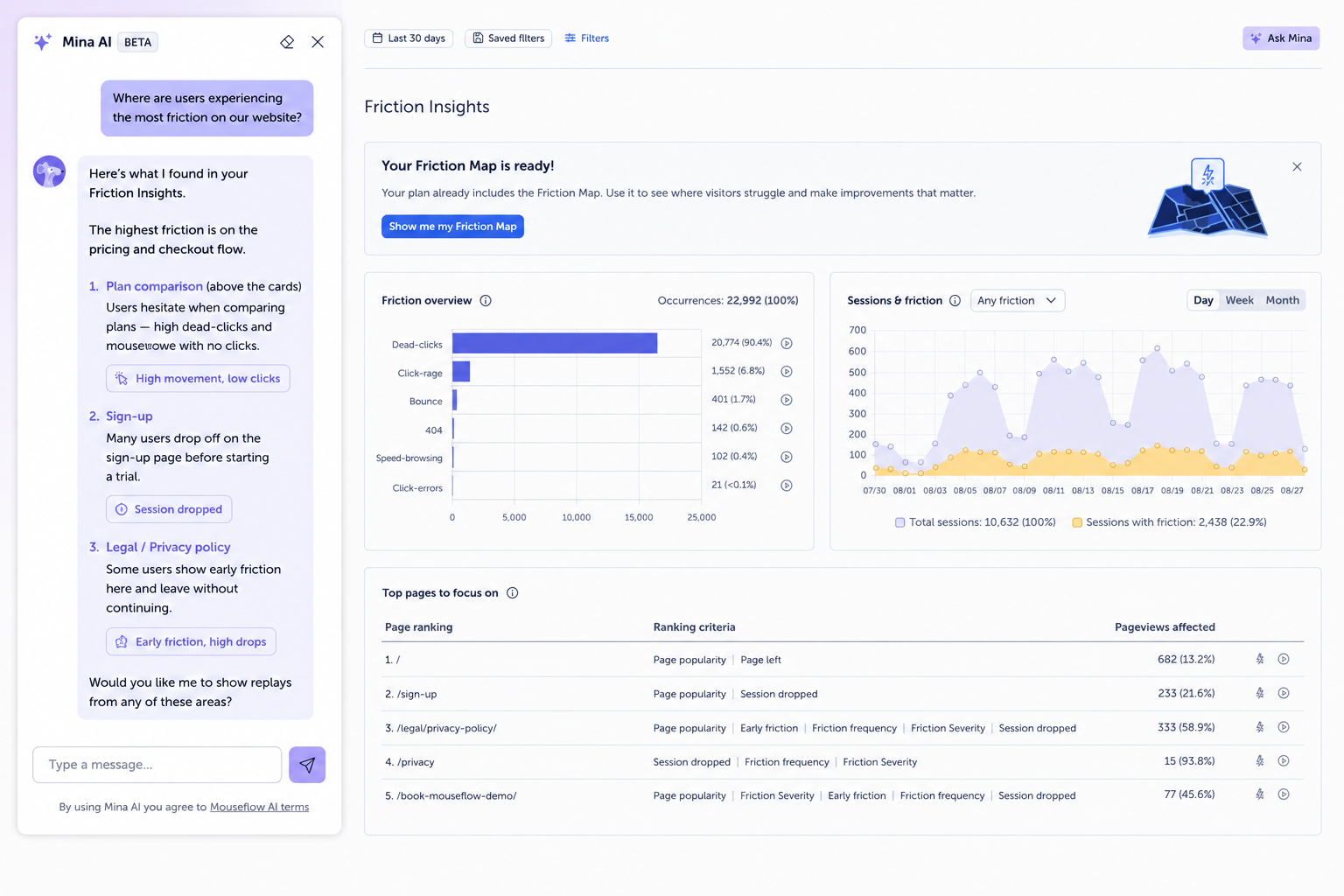Open the Saved filters menu
The image size is (1344, 896).
click(x=508, y=38)
